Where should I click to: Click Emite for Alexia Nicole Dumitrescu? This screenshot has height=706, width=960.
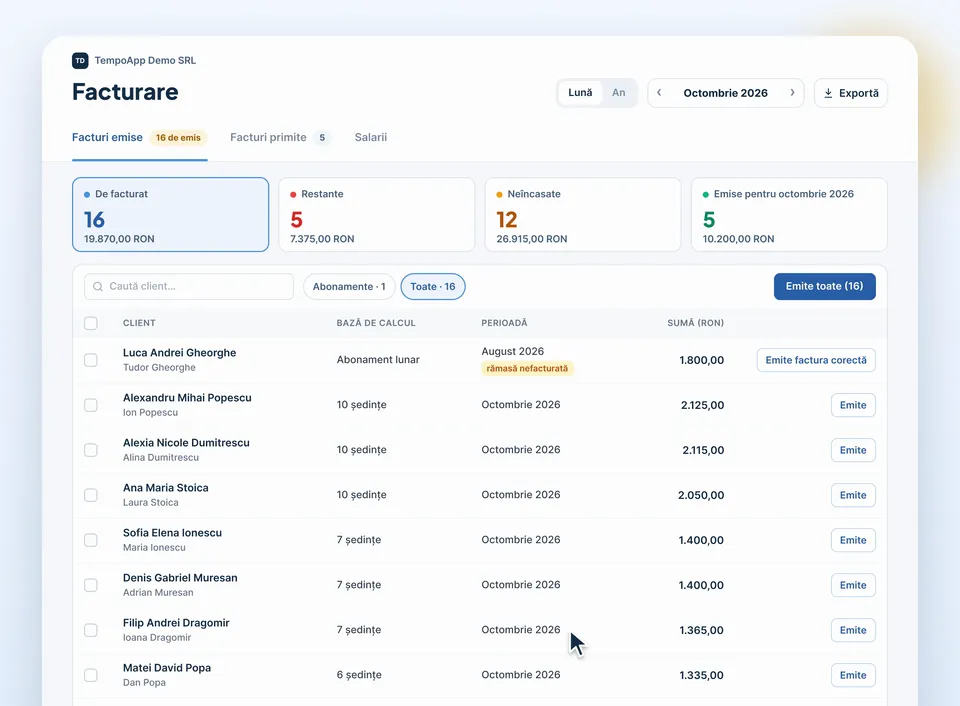point(853,450)
